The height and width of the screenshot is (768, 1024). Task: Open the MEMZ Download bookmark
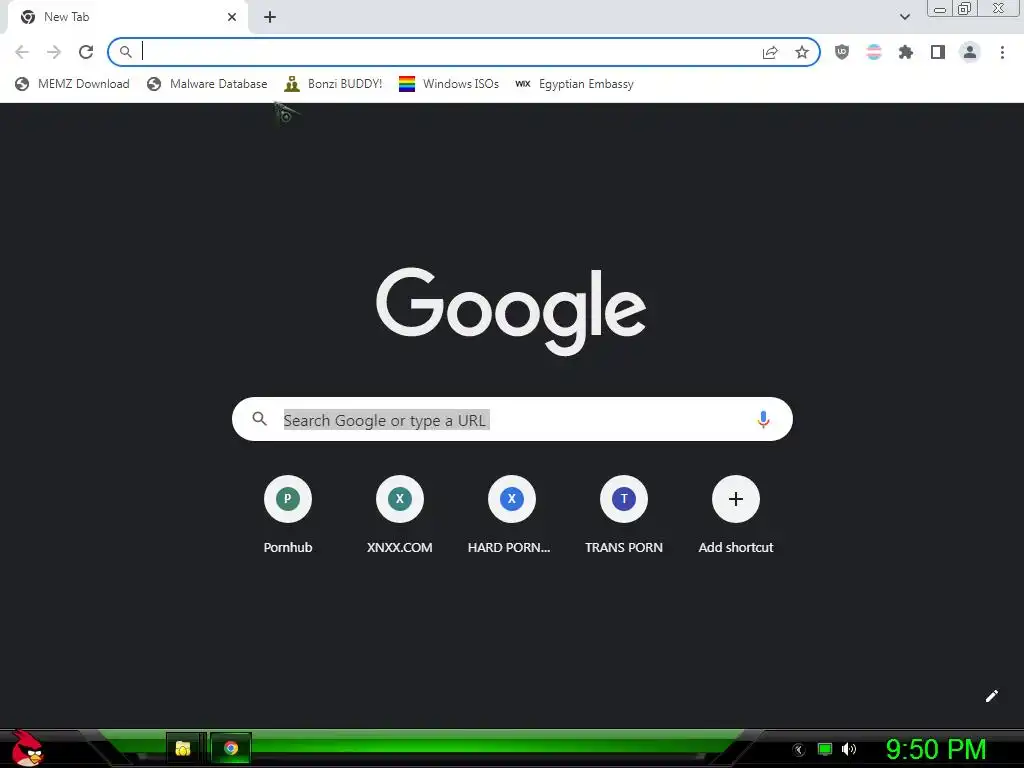(x=72, y=84)
